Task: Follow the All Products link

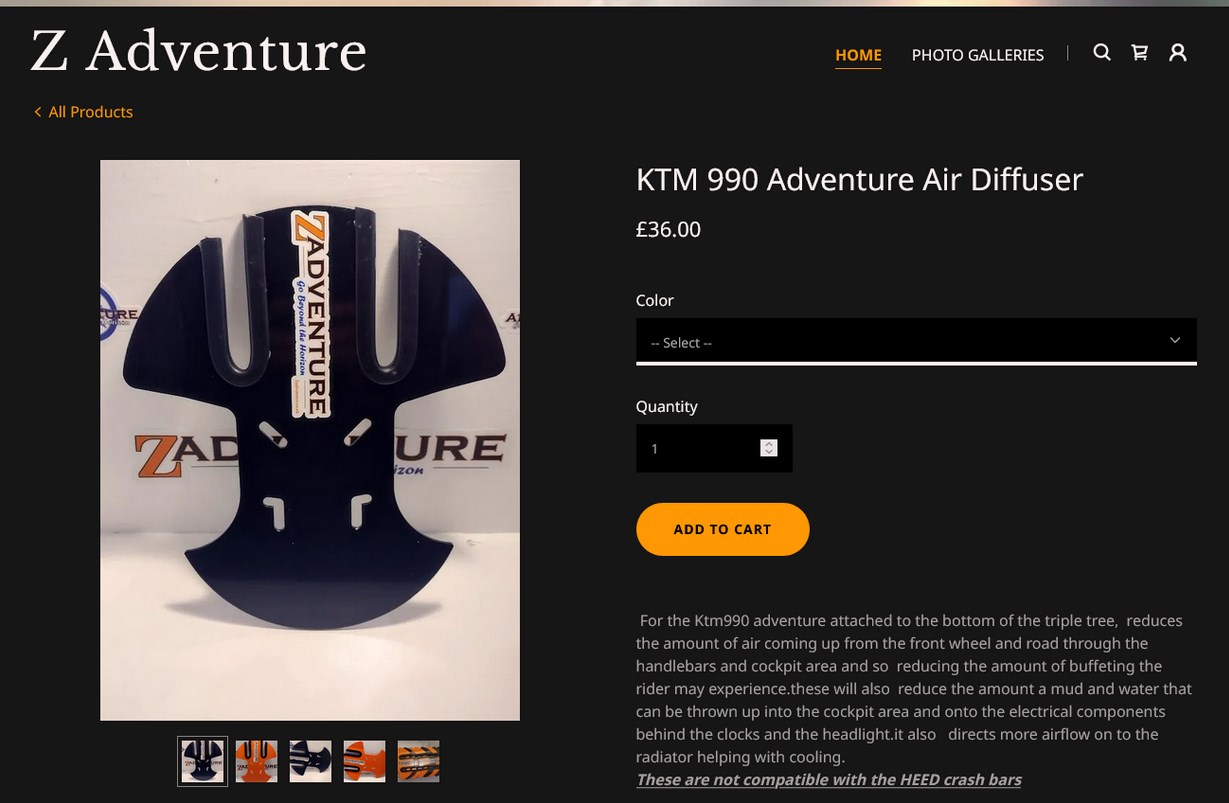Action: point(90,112)
